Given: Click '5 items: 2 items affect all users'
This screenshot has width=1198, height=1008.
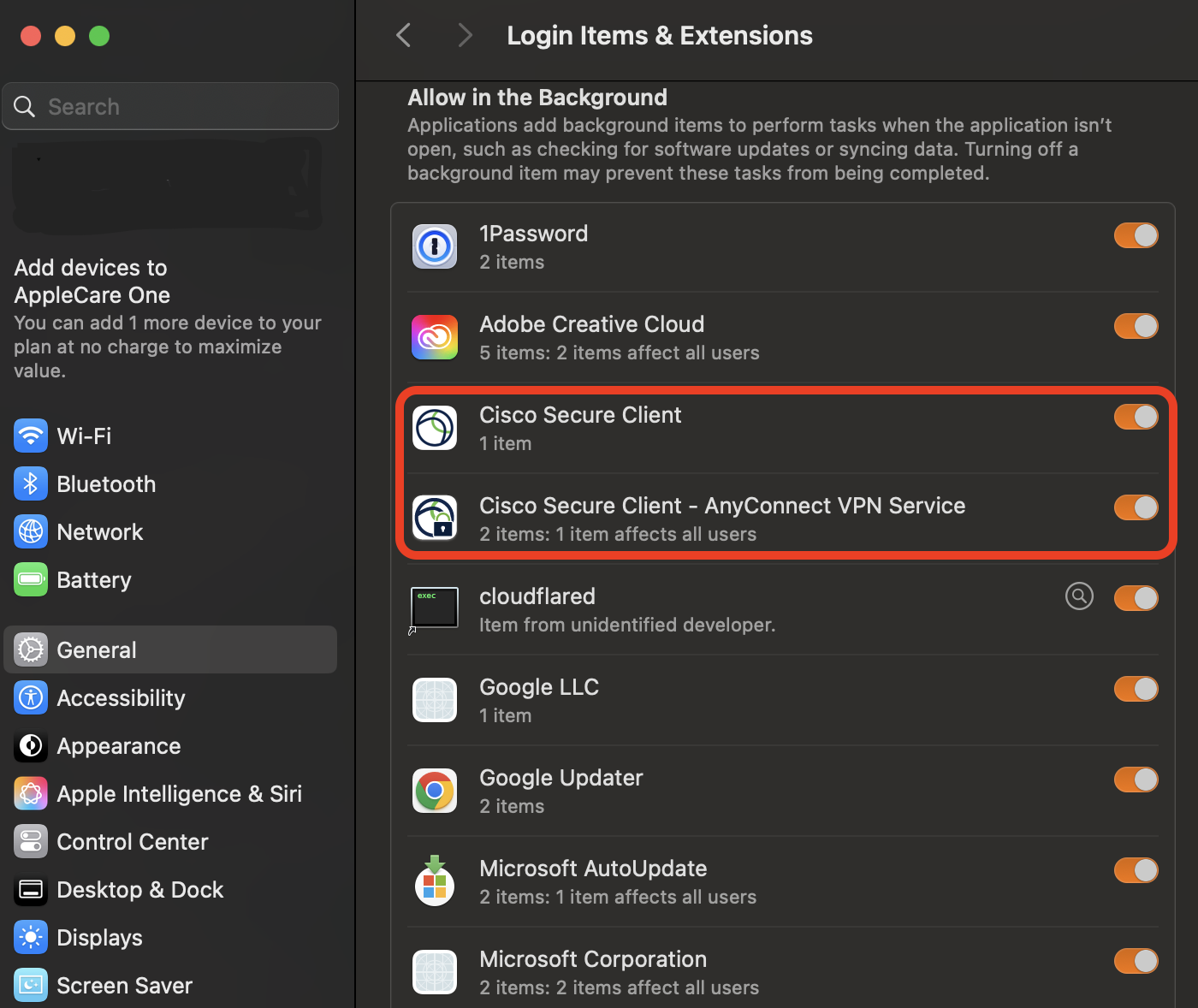Looking at the screenshot, I should click(619, 353).
